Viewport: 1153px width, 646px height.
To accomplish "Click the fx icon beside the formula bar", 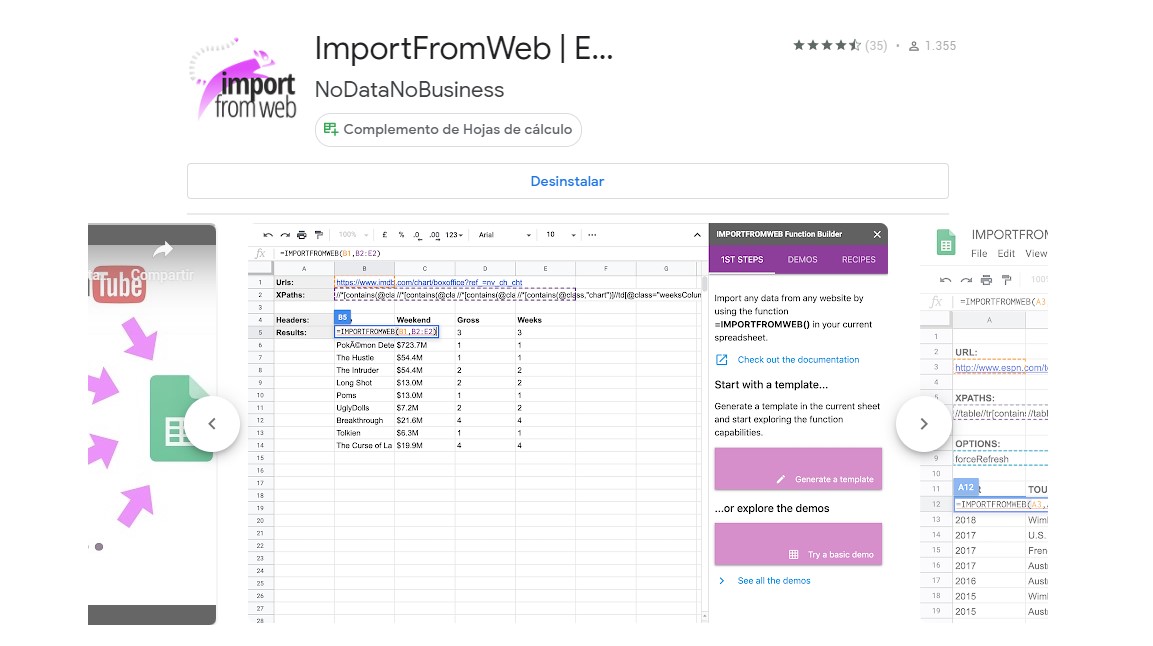I will click(260, 253).
